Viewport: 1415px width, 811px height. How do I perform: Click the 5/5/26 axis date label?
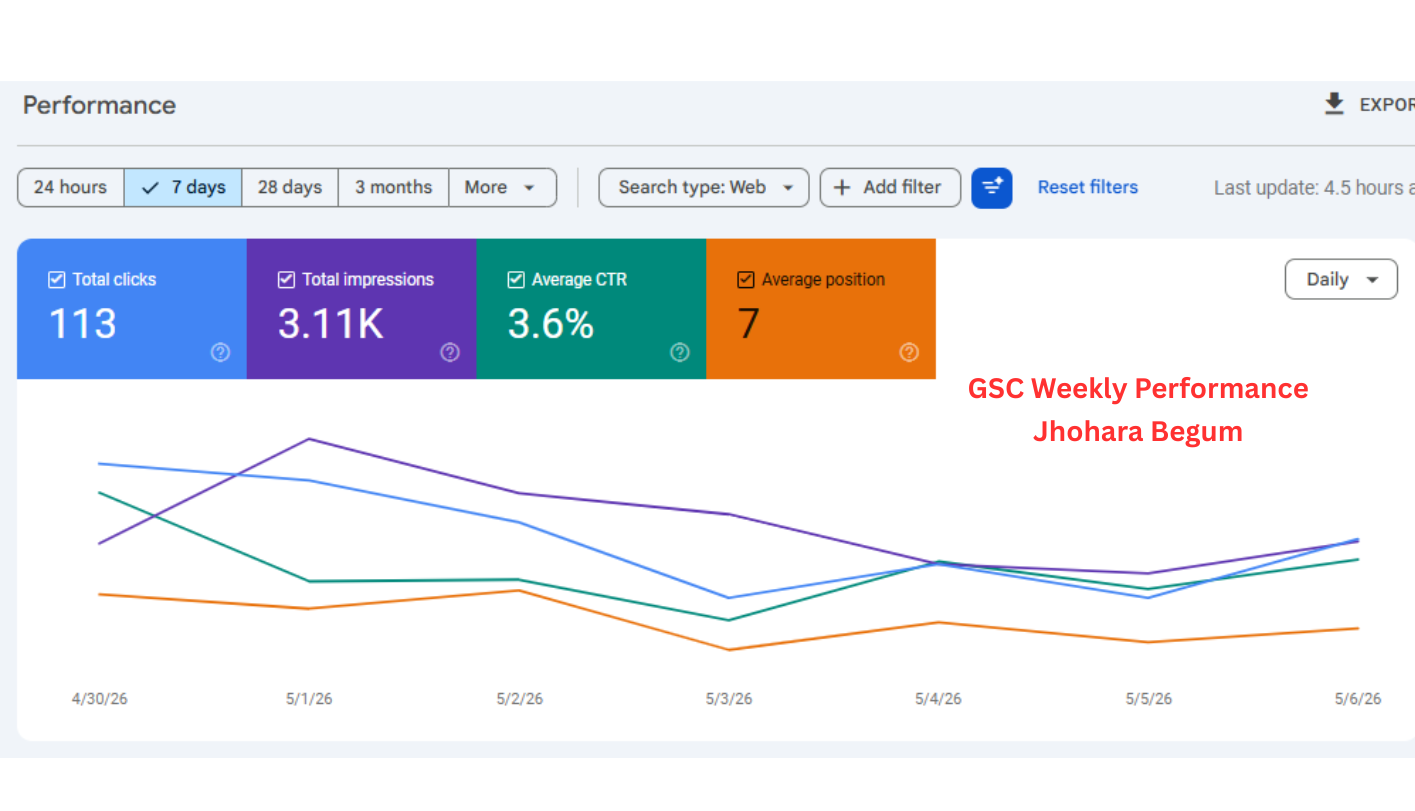pyautogui.click(x=1148, y=698)
